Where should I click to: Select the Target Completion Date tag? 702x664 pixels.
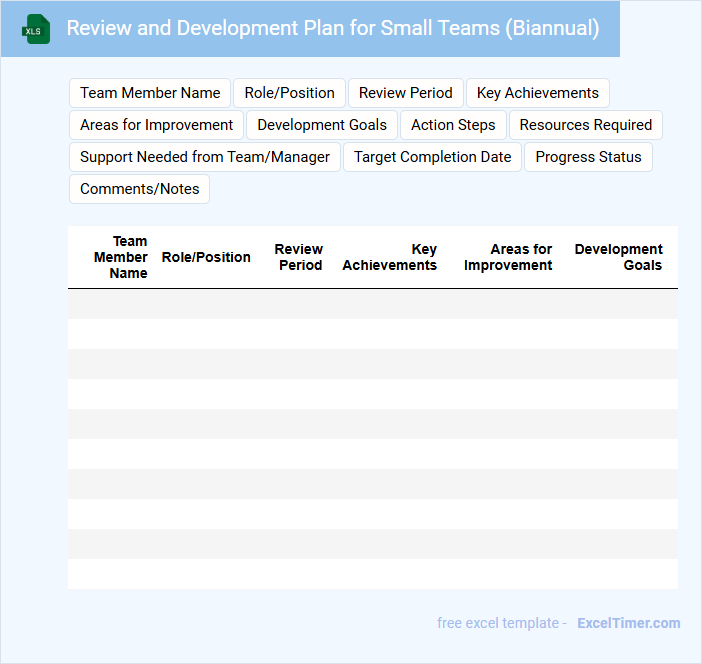coord(432,157)
